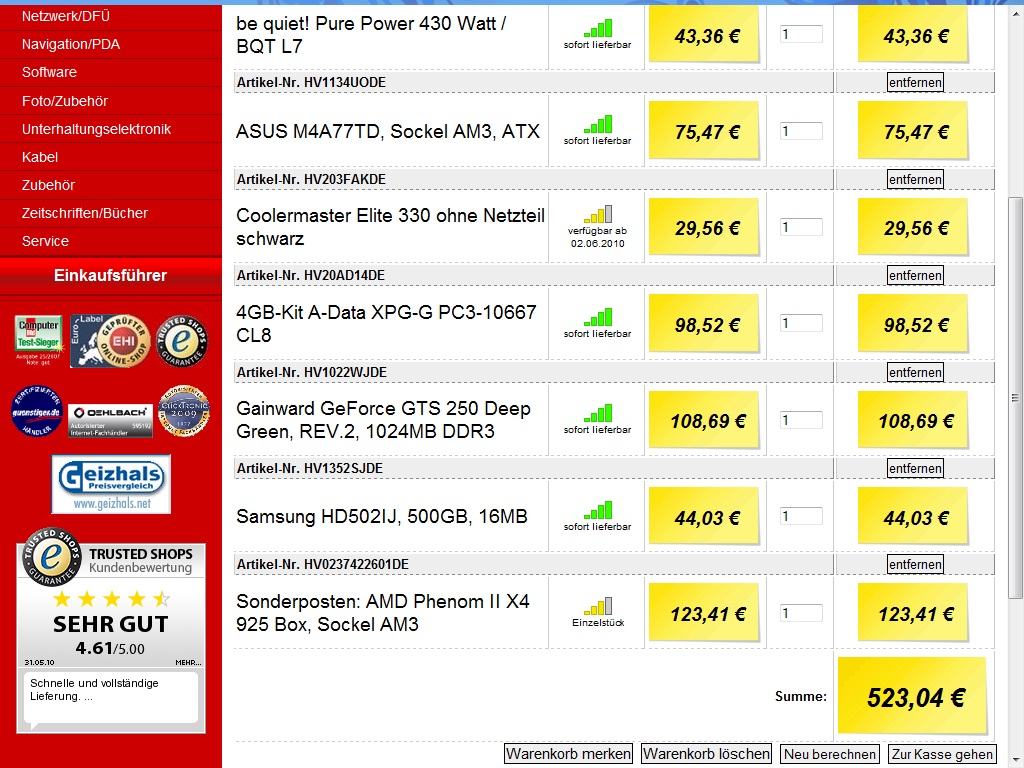Open the Clicktronic 2009 badge
Screen dimensions: 1024x768
[184, 411]
